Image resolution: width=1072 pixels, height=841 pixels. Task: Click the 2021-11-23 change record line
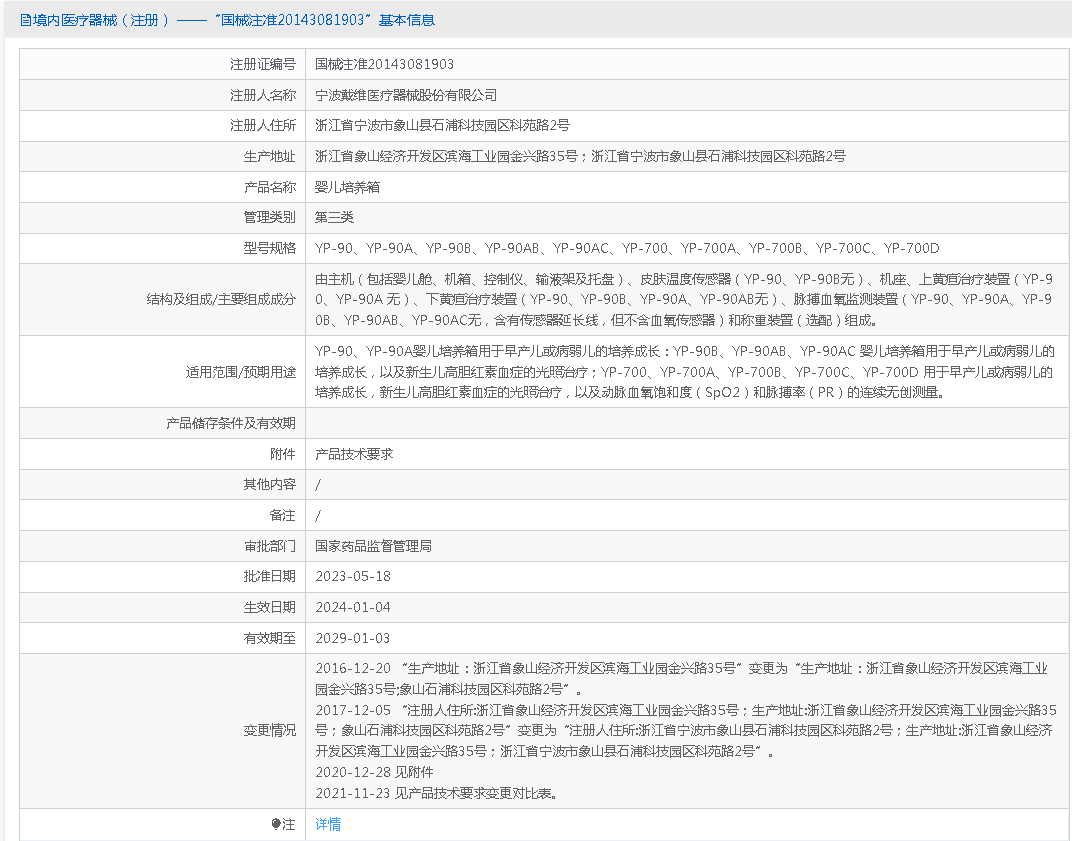(x=435, y=794)
